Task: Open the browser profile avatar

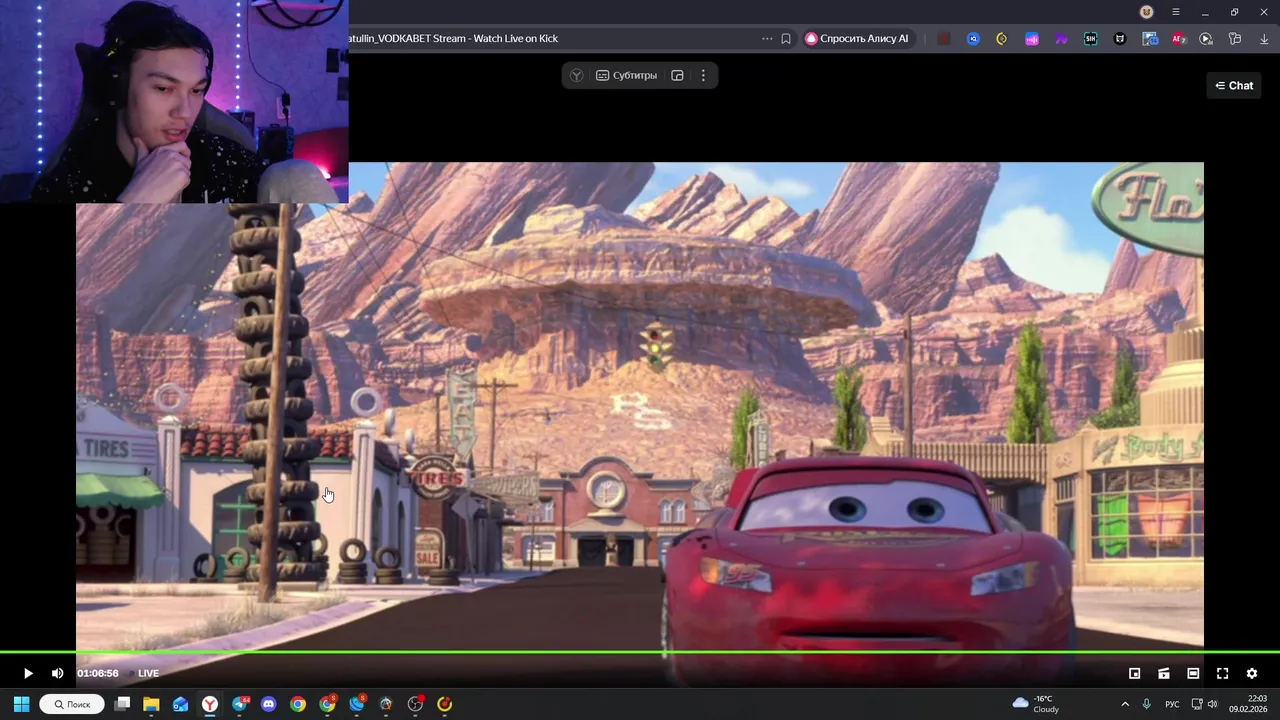Action: click(1147, 12)
